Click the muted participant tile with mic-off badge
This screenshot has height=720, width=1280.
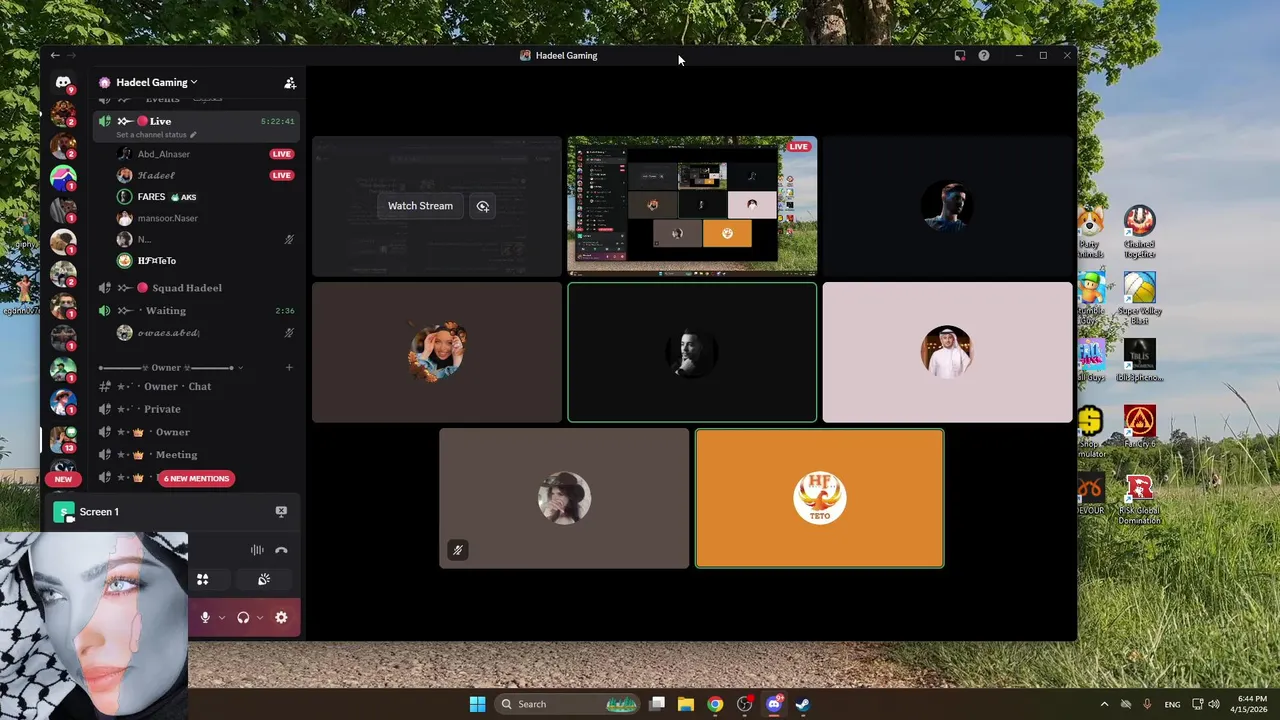tap(564, 498)
